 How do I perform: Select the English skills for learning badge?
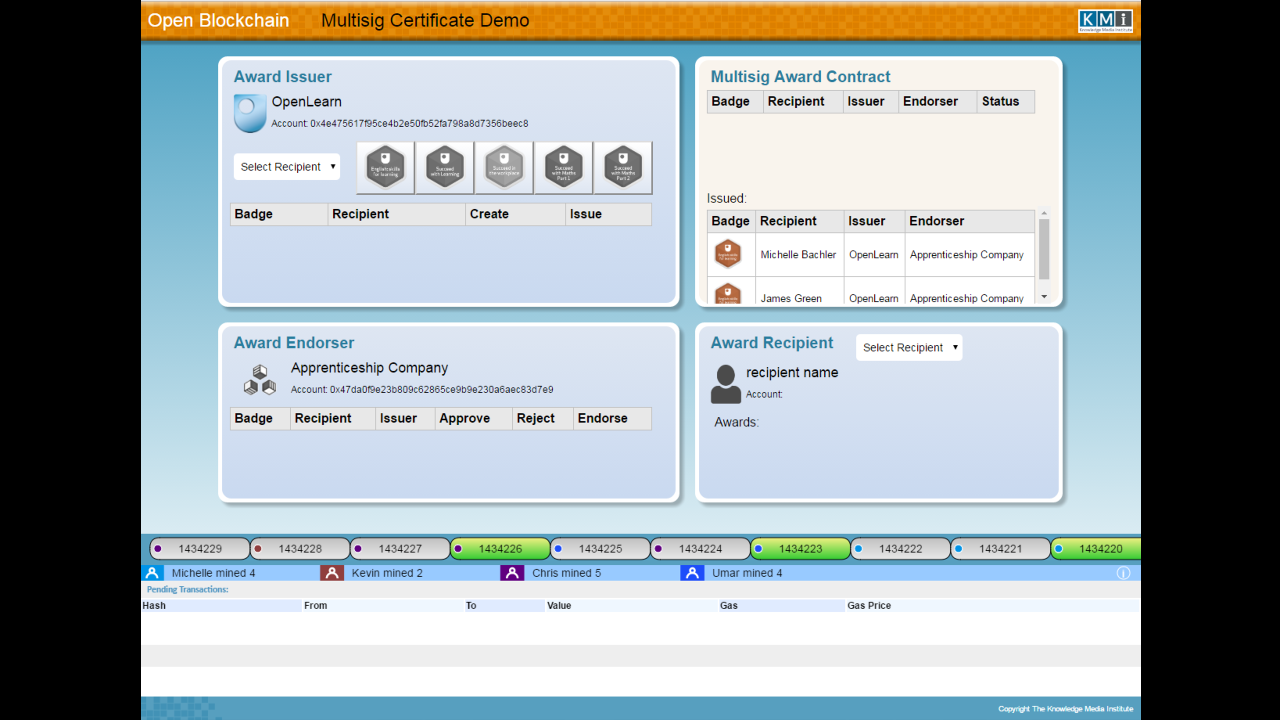385,167
